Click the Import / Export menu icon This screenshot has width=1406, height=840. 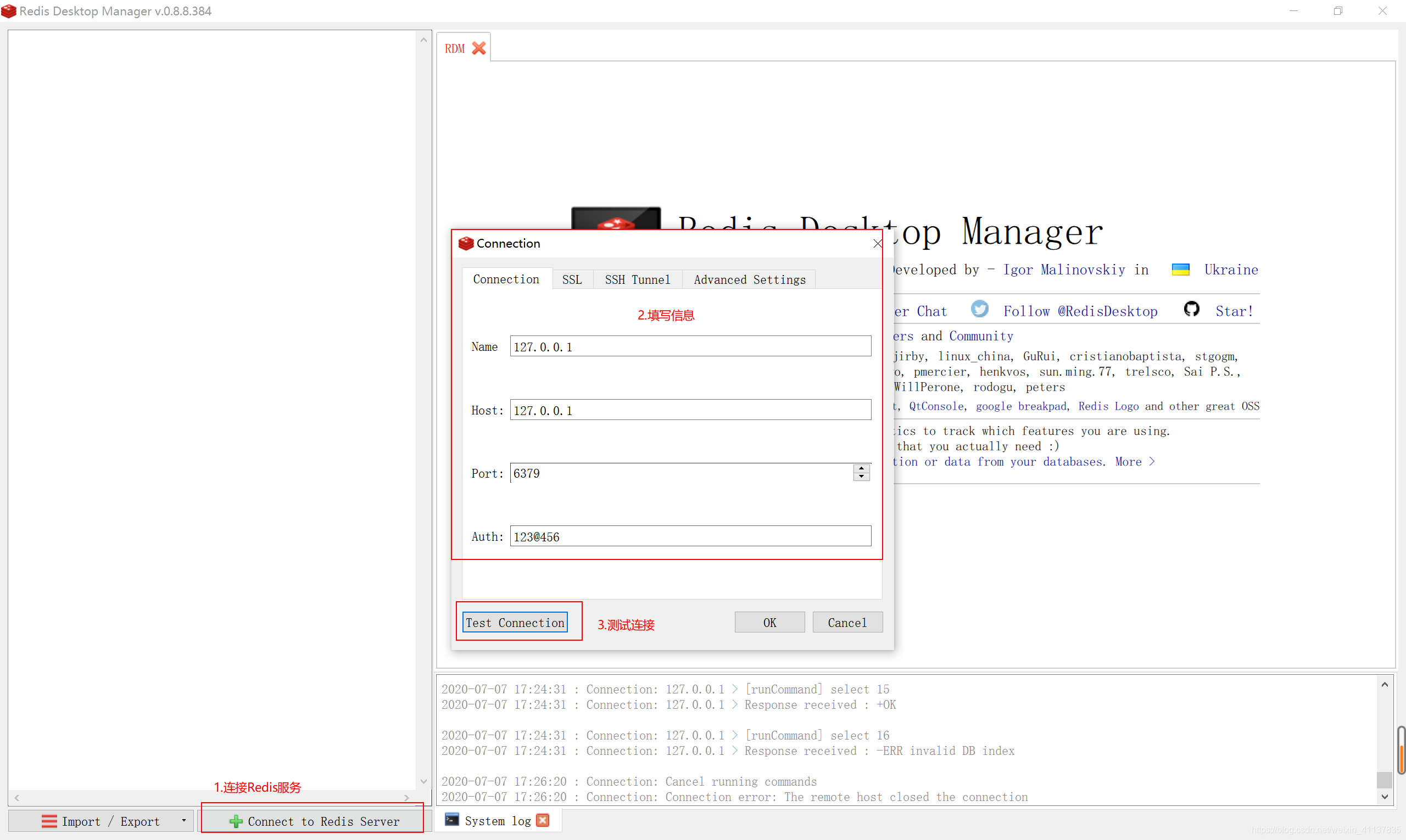tap(49, 821)
